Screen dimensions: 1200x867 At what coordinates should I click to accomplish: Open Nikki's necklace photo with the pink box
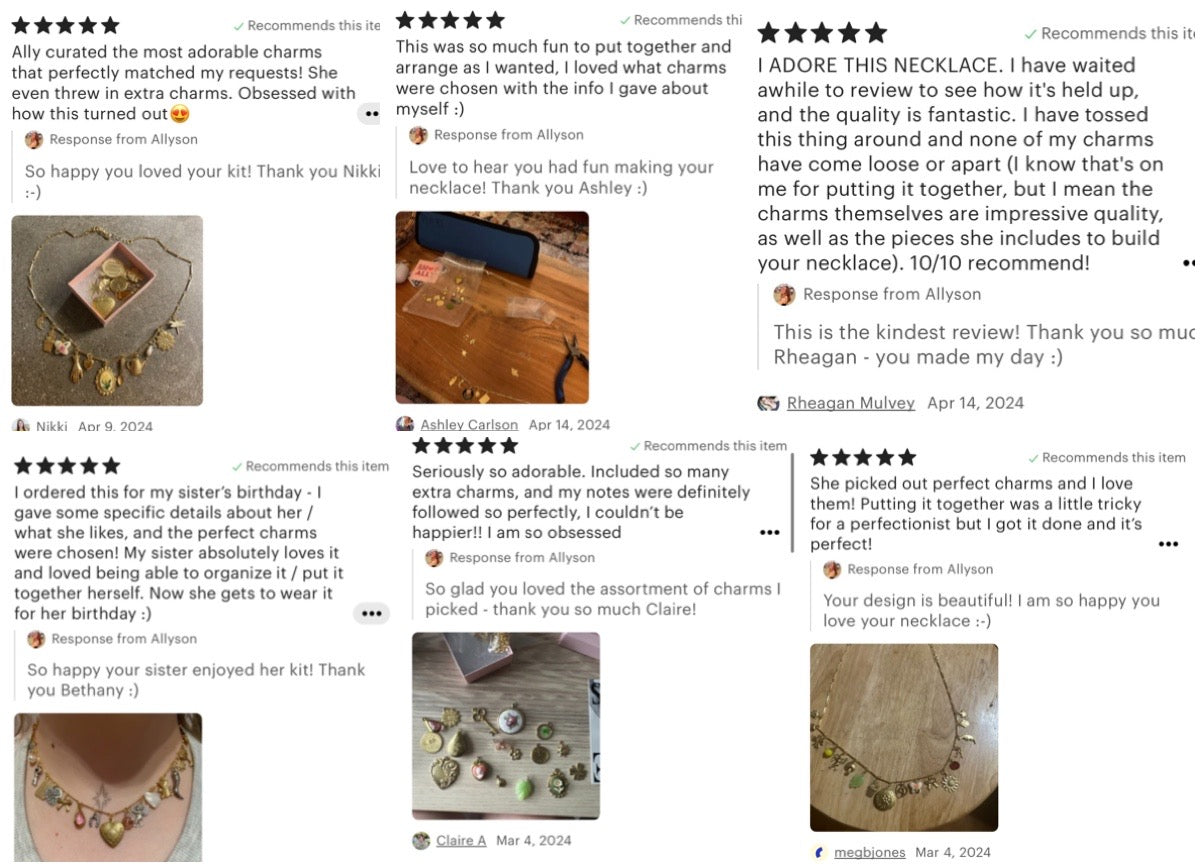[x=107, y=310]
